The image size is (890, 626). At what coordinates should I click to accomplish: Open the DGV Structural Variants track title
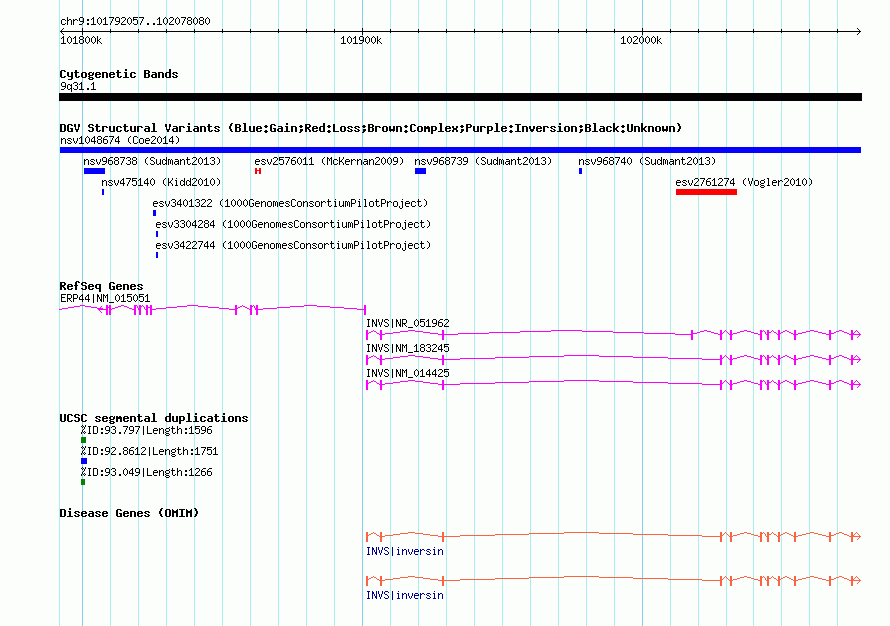coord(371,128)
